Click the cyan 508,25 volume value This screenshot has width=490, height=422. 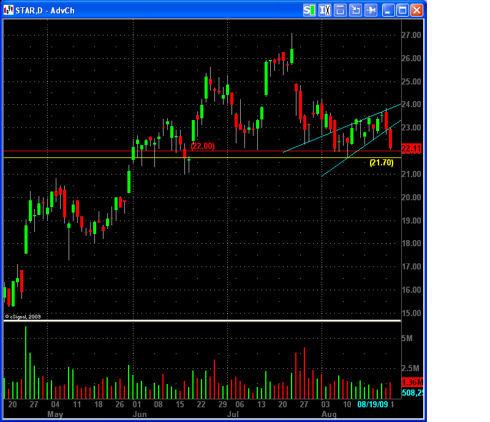coord(412,393)
